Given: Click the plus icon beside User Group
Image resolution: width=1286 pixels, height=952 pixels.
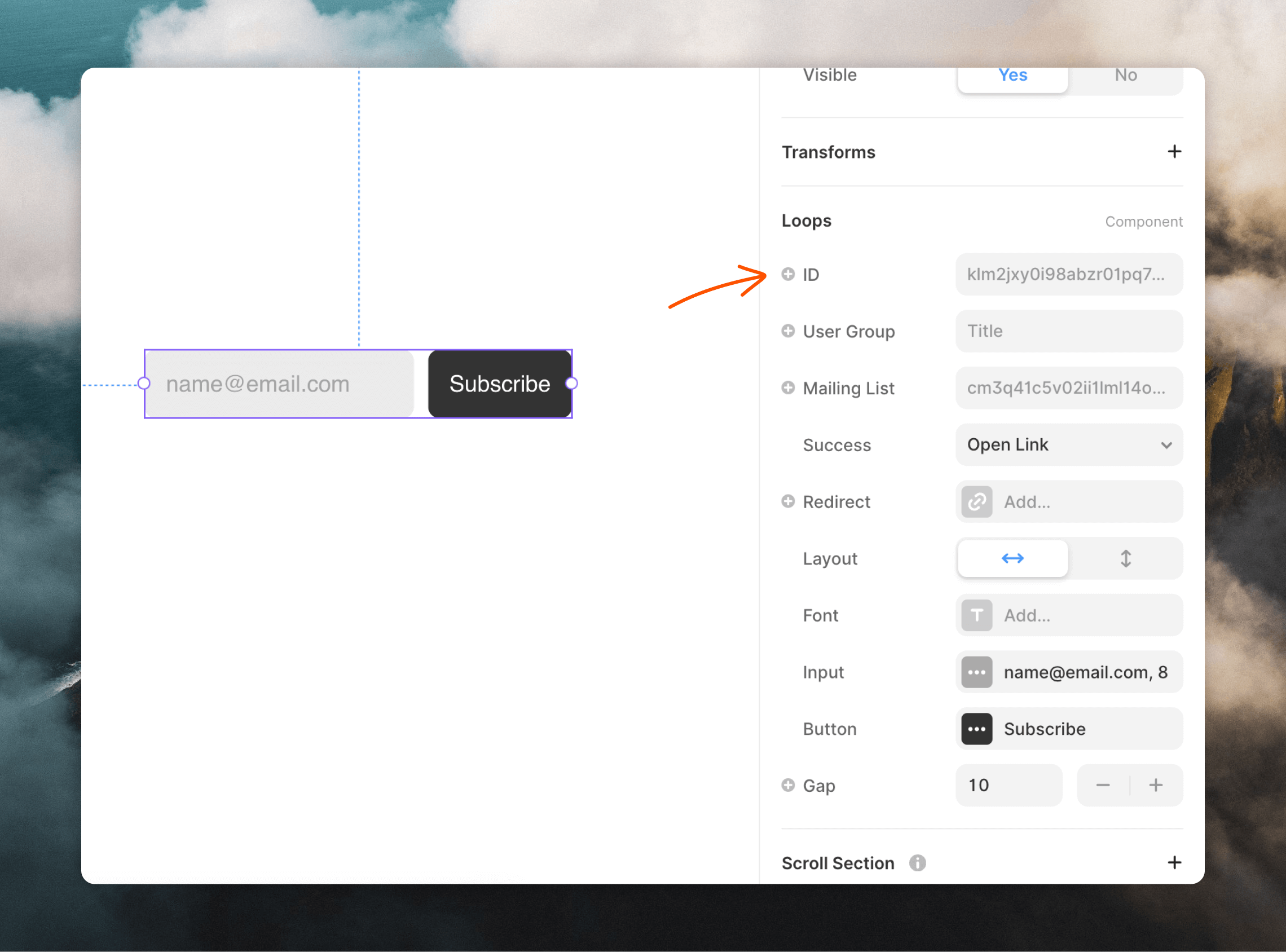Looking at the screenshot, I should (788, 331).
